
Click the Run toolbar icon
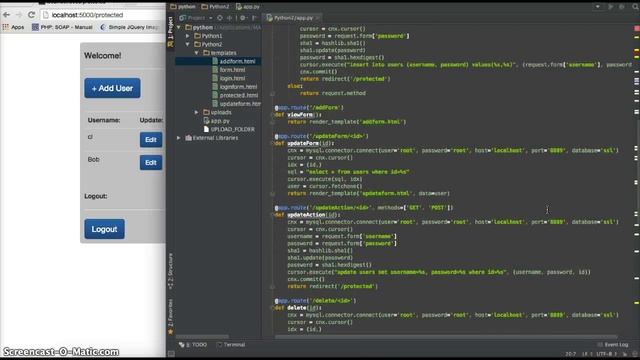(x=611, y=7)
